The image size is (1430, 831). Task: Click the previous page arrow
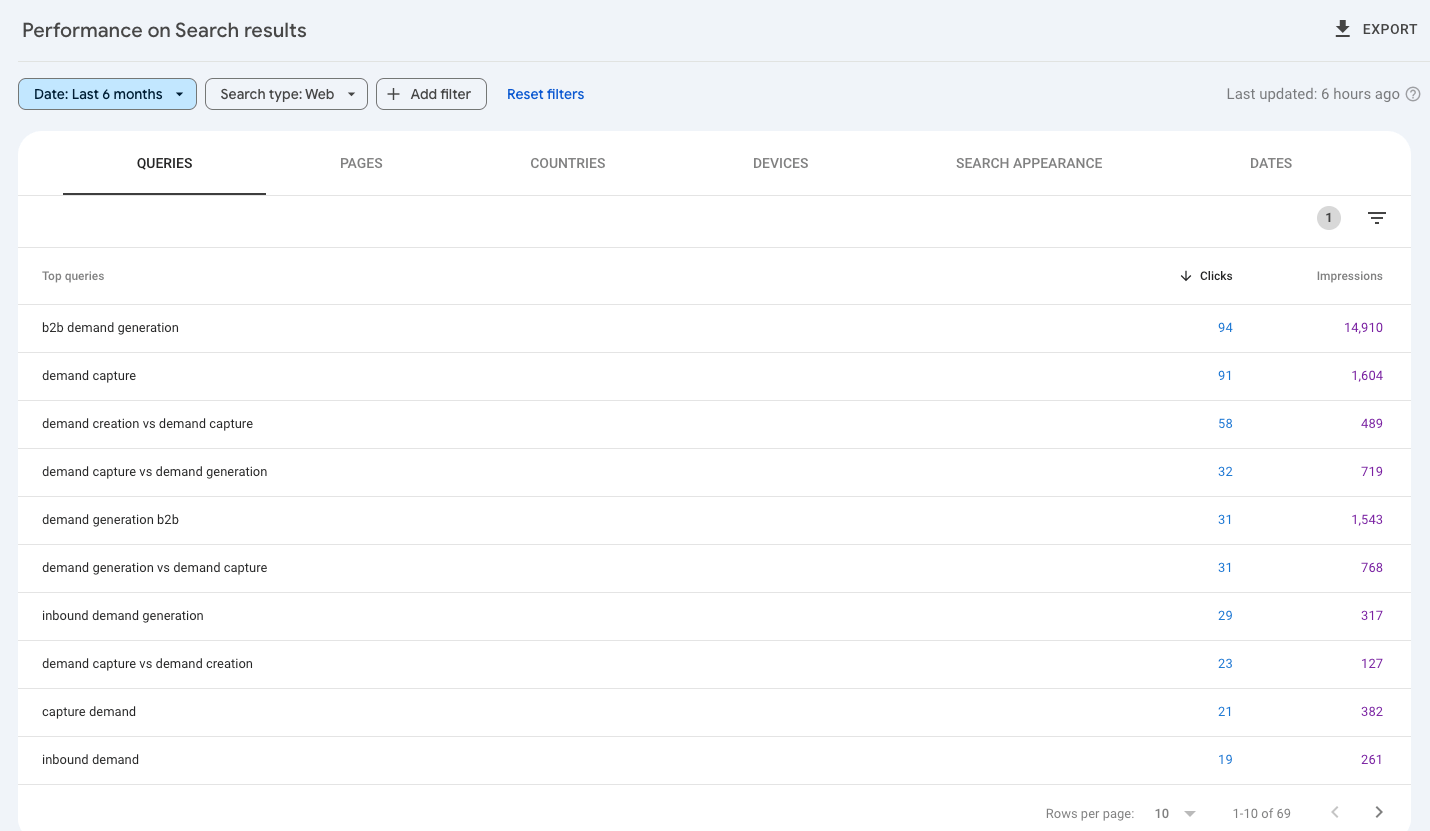pos(1335,813)
